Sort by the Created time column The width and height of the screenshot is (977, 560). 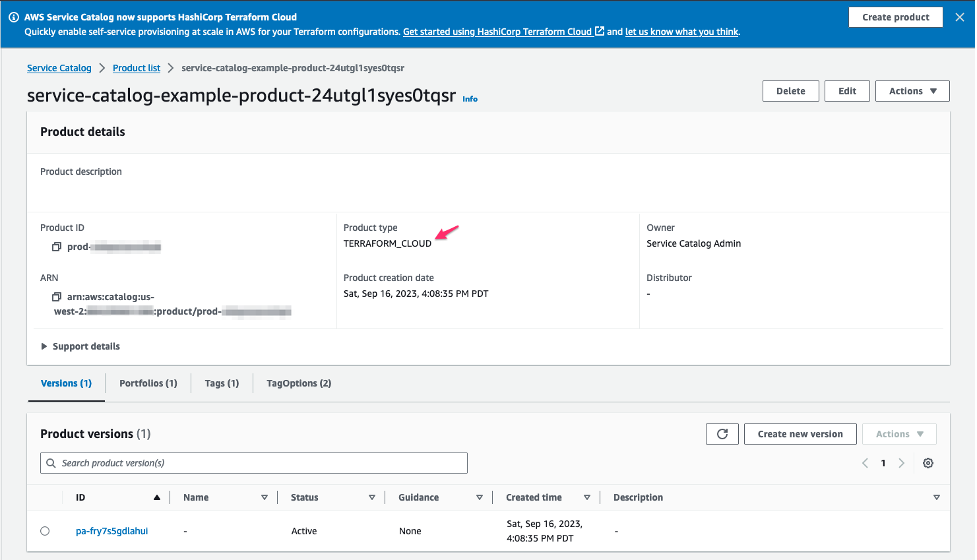[x=587, y=497]
